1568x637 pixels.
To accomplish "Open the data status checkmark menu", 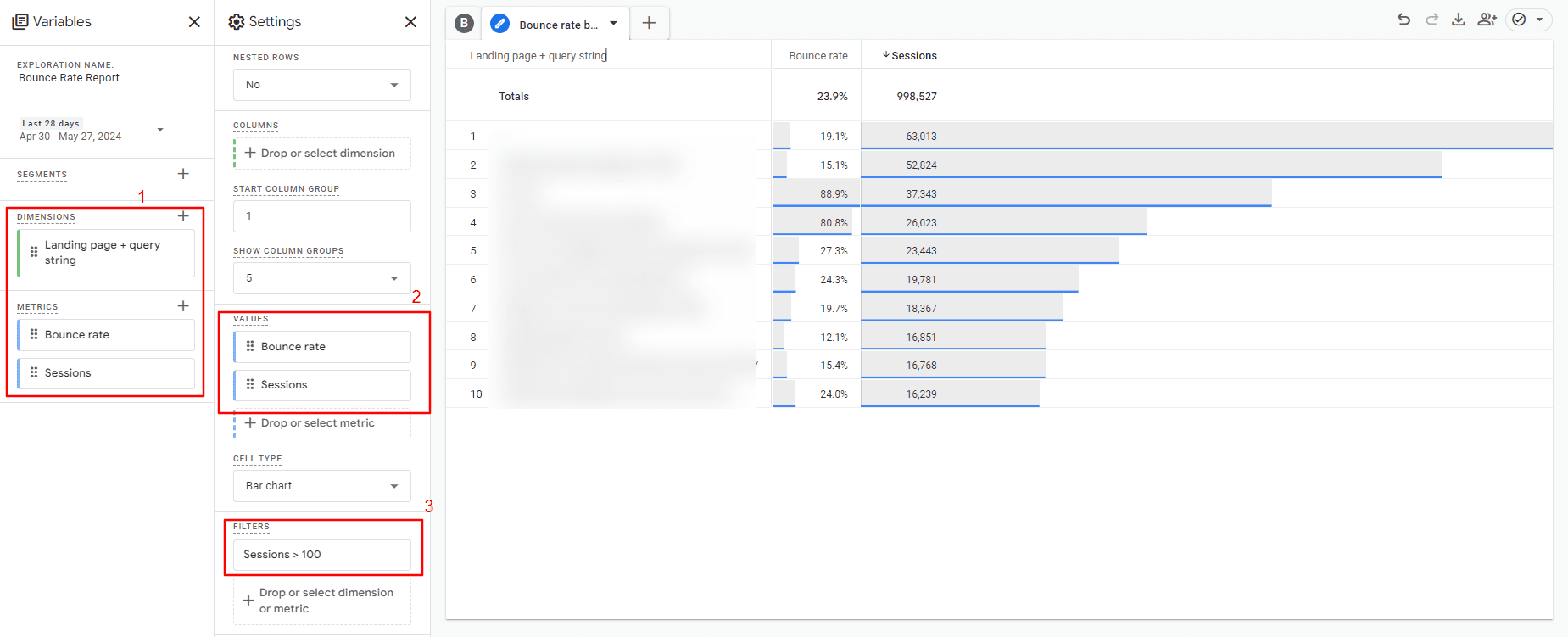I will click(x=1528, y=20).
